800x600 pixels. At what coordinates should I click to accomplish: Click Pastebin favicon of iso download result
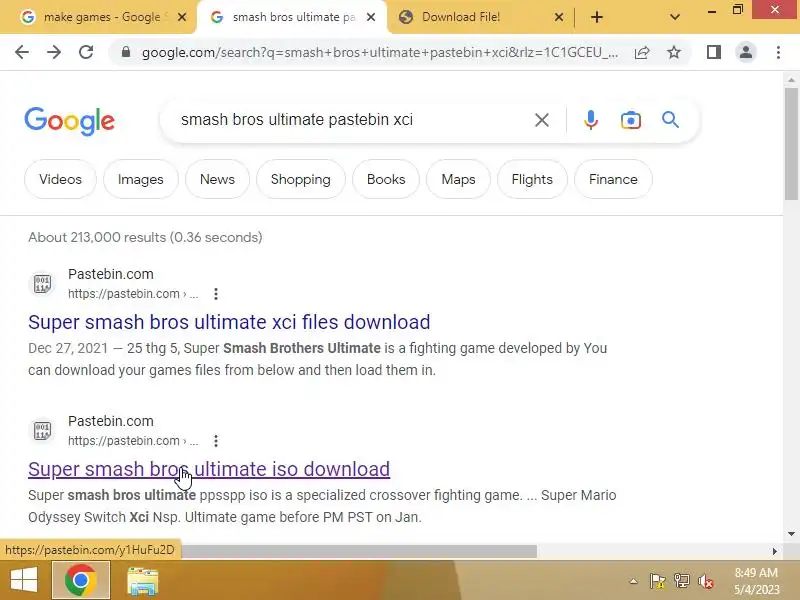point(42,431)
